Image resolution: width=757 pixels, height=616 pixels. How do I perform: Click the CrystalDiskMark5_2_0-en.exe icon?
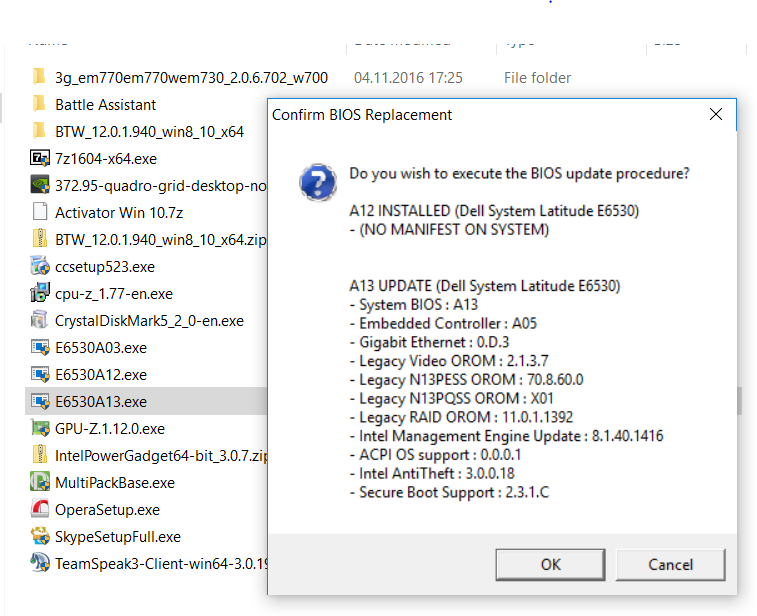40,321
